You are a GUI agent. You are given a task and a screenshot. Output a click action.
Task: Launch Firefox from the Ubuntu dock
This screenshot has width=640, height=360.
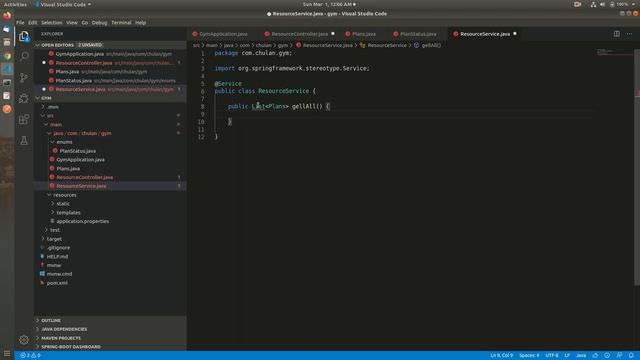point(7,16)
